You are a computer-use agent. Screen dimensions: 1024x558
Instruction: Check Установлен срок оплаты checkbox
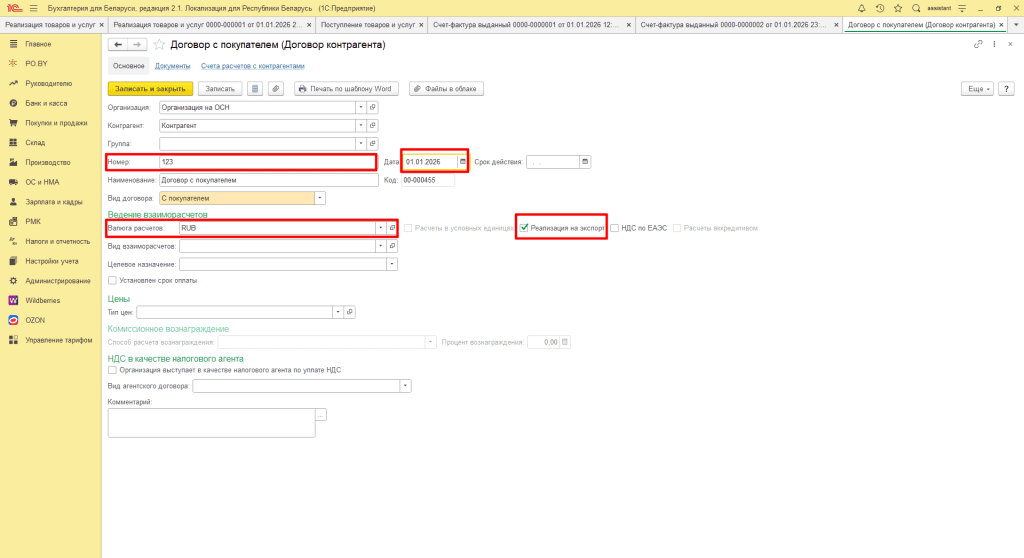[112, 280]
